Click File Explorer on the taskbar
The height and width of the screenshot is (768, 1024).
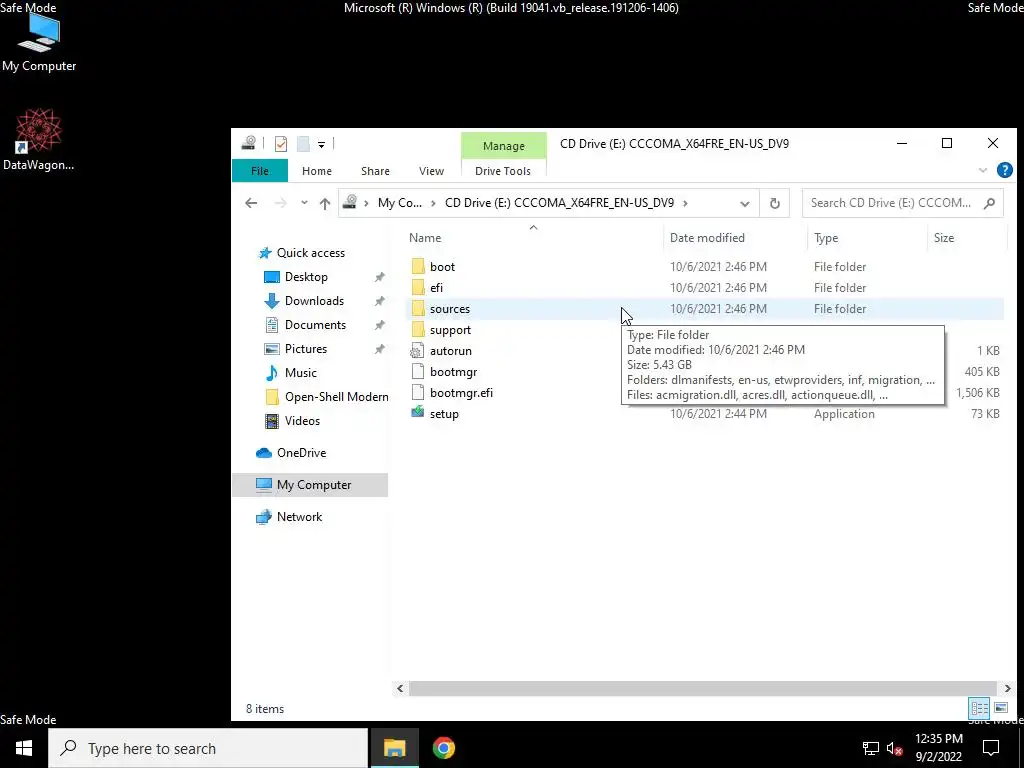tap(394, 748)
